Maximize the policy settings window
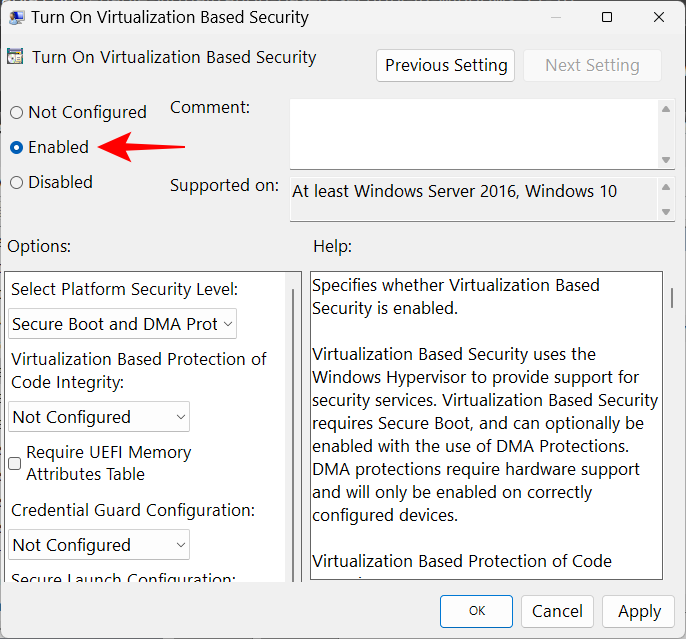This screenshot has width=686, height=639. click(x=609, y=18)
